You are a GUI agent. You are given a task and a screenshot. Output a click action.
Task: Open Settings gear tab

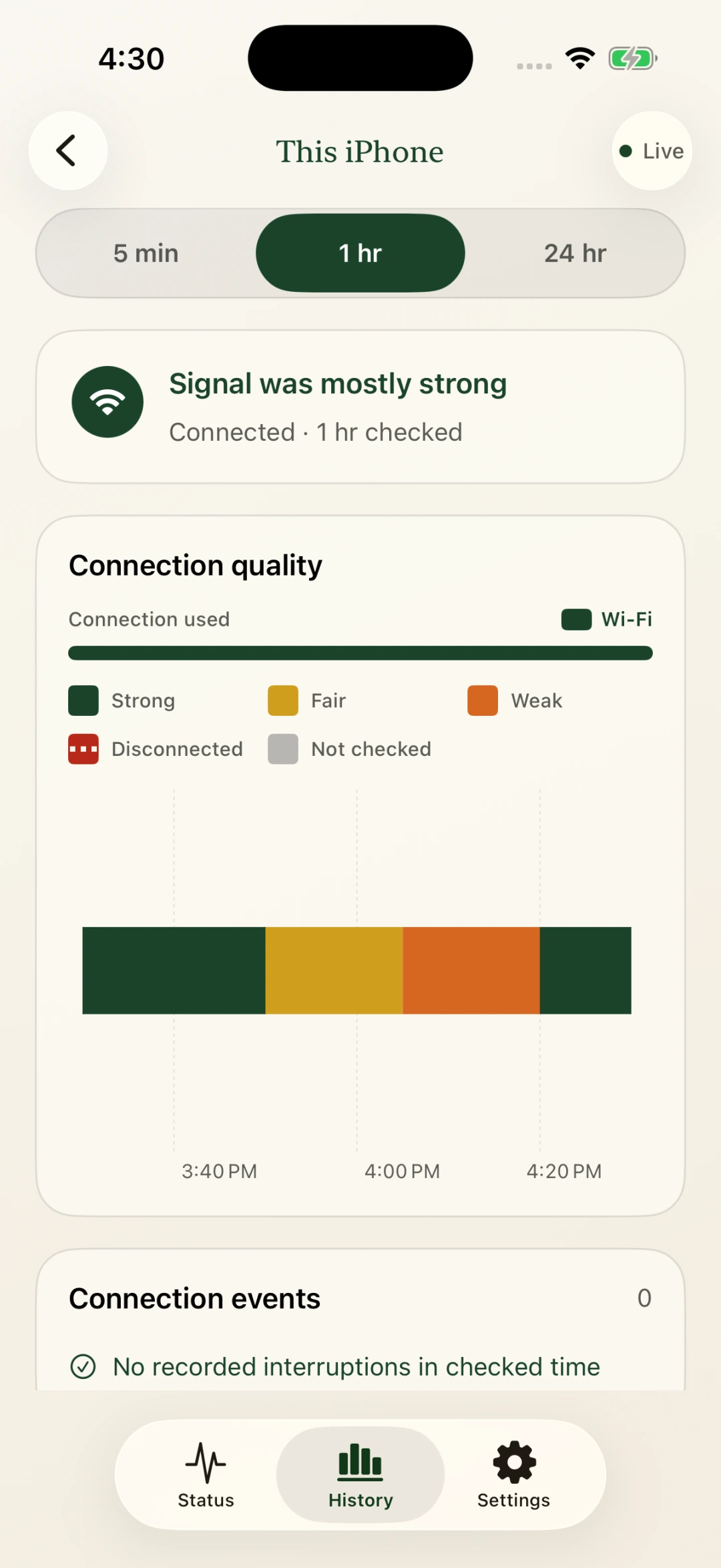(514, 1475)
